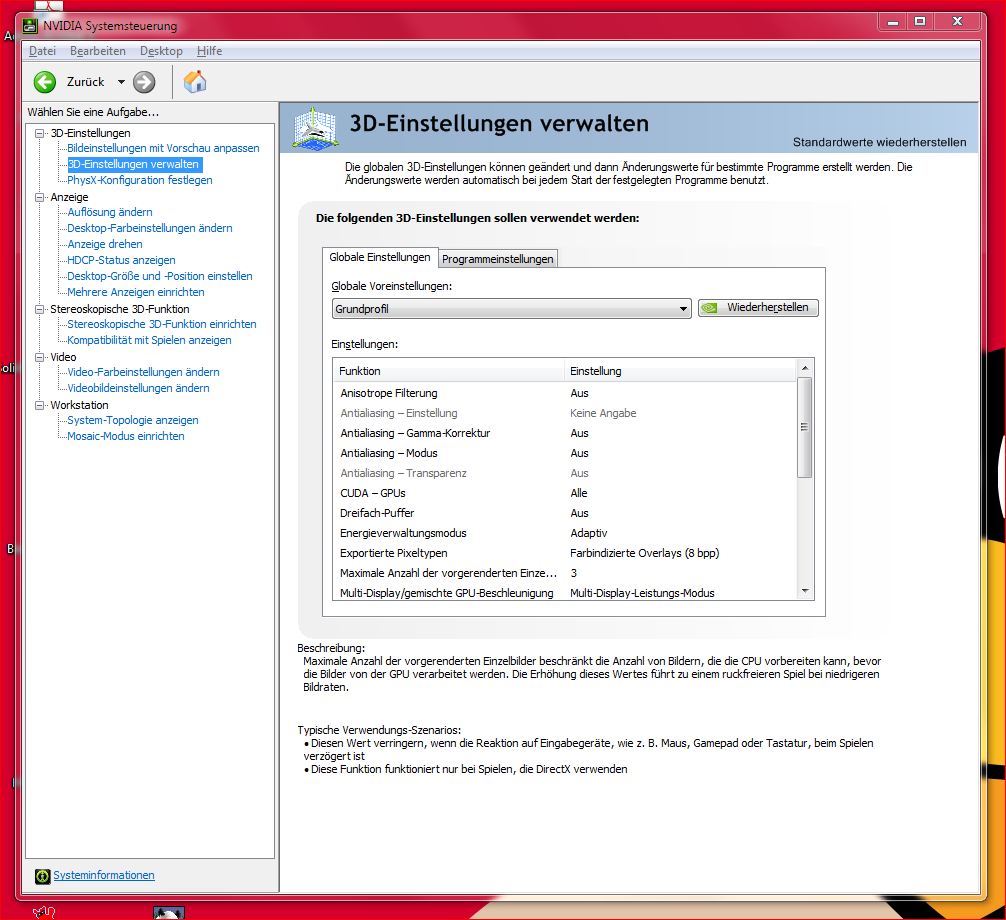Open Kompatibilität mit Spielen anzeigen
Image resolution: width=1006 pixels, height=920 pixels.
click(149, 341)
